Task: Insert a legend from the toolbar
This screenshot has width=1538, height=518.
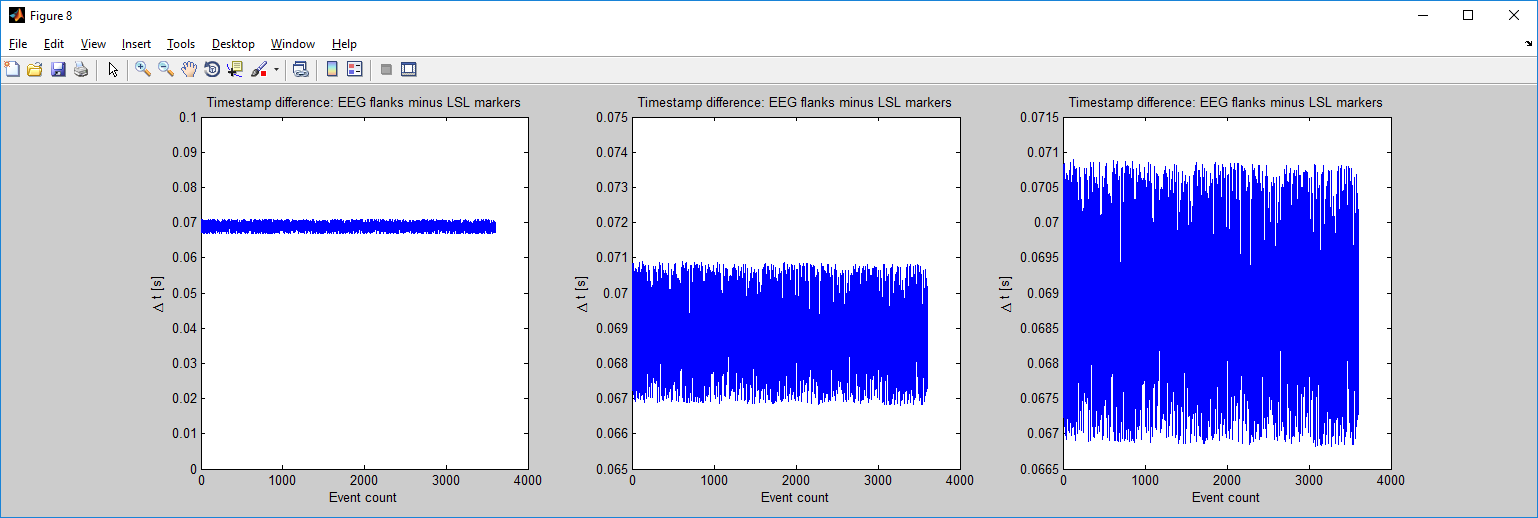Action: tap(354, 69)
